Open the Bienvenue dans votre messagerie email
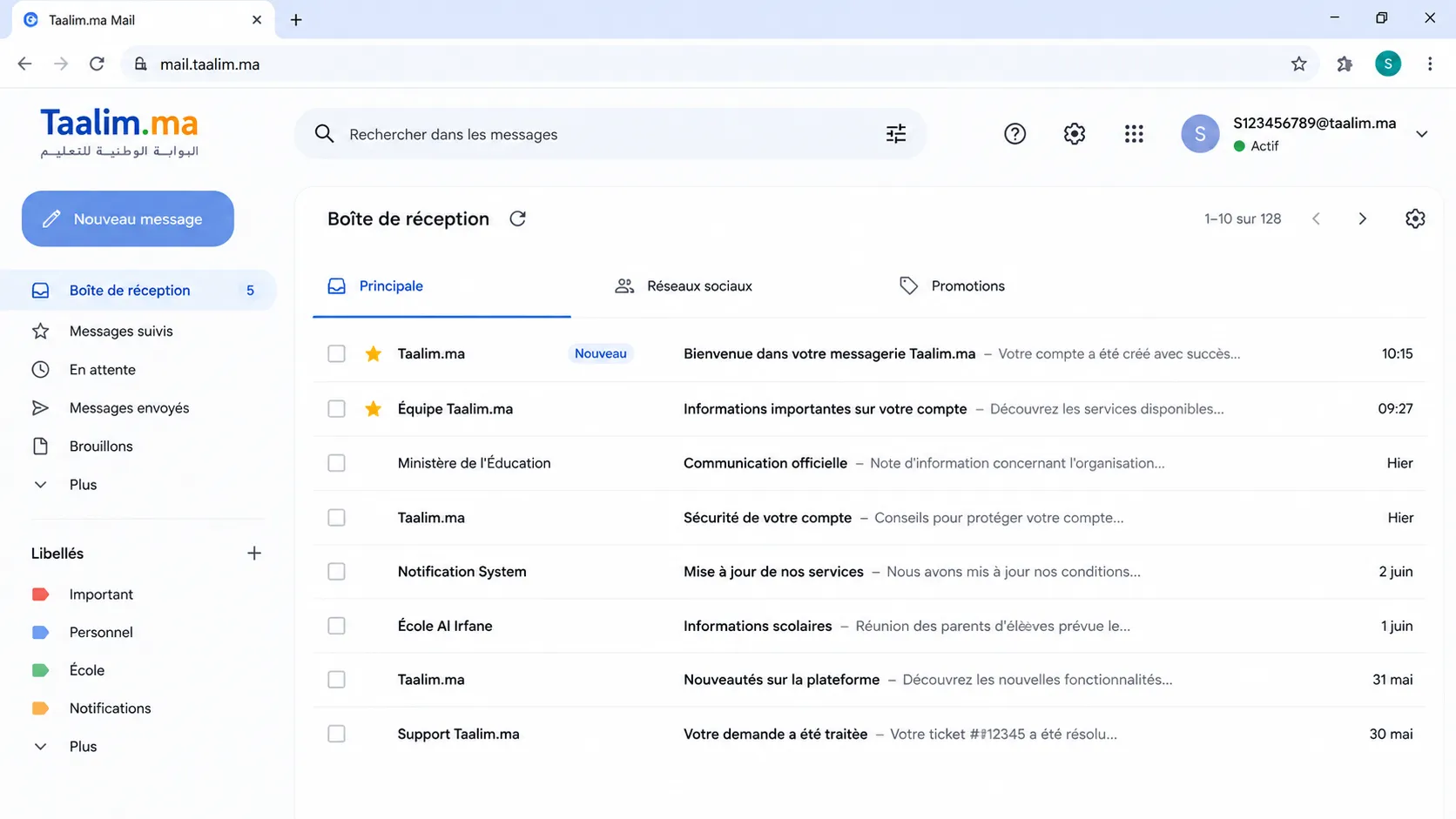 (x=869, y=353)
